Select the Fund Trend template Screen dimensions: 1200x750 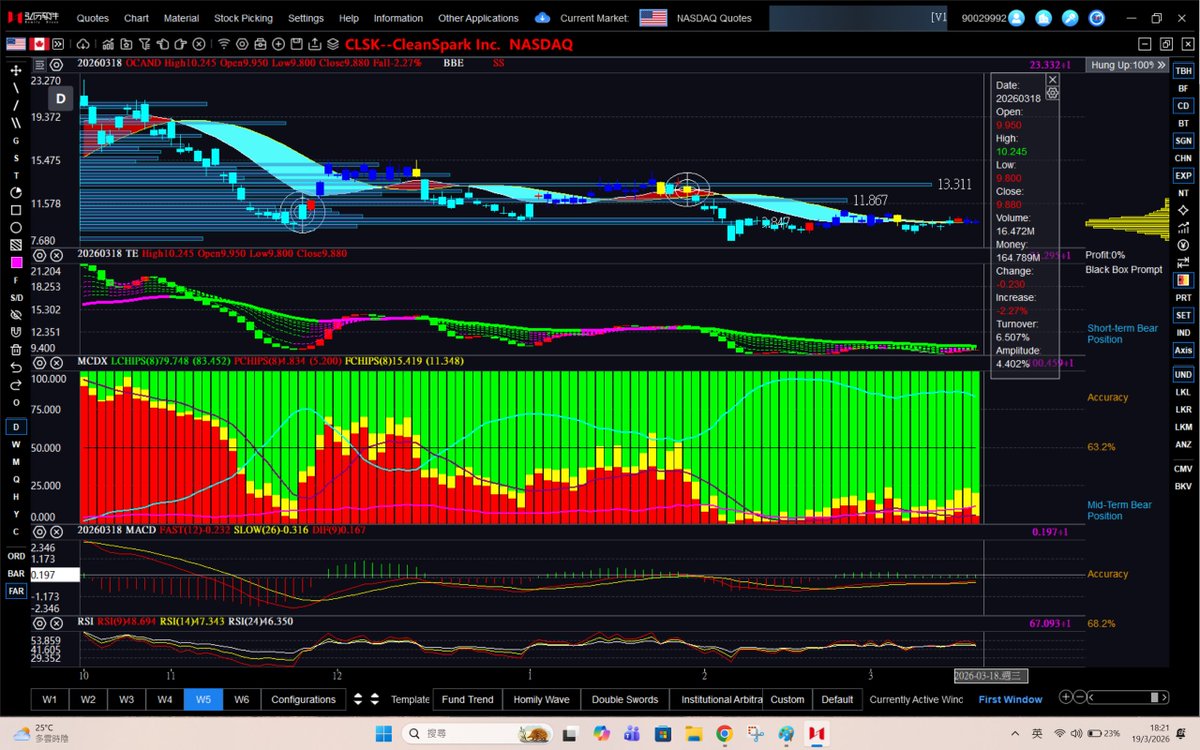(x=467, y=699)
